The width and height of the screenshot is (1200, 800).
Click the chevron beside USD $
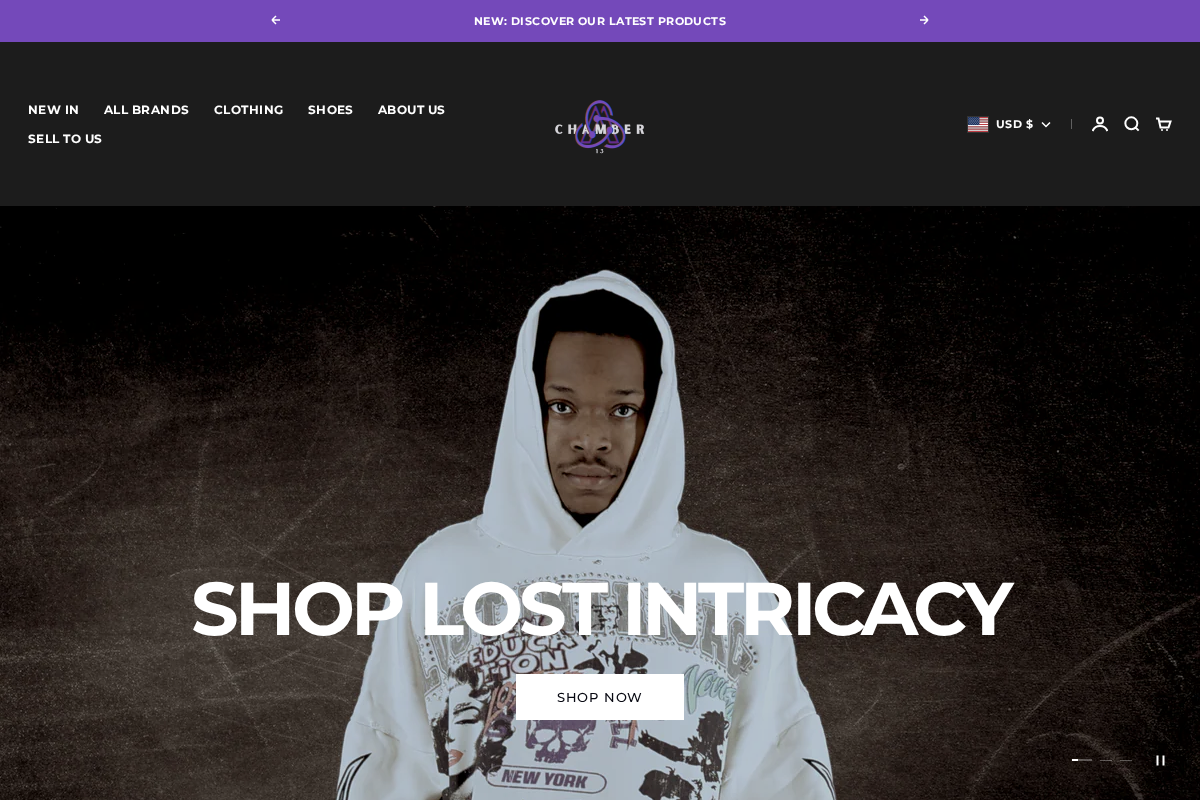(x=1046, y=124)
